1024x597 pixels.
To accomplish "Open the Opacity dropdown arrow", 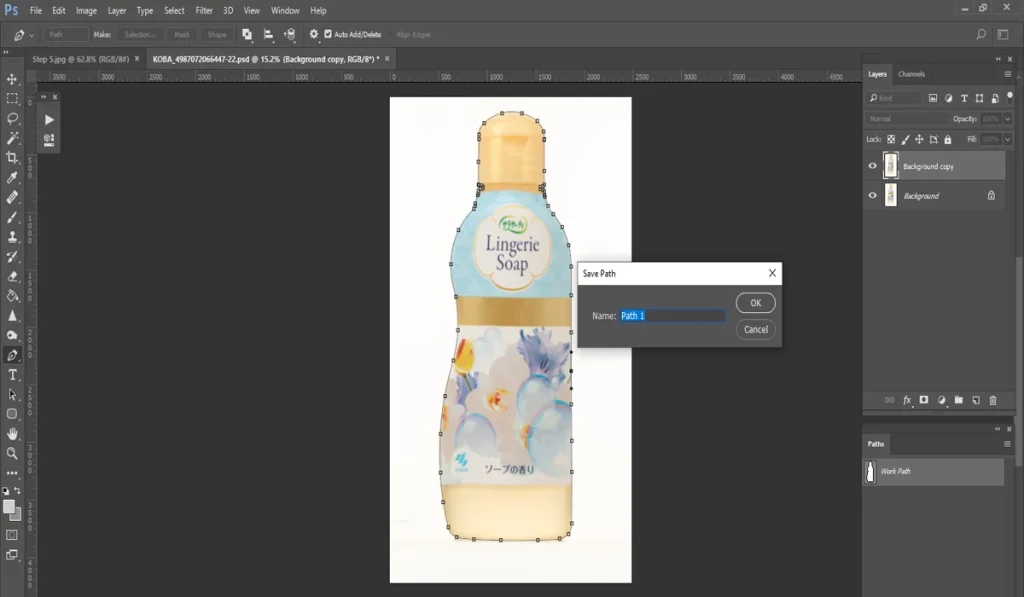I will click(1008, 119).
